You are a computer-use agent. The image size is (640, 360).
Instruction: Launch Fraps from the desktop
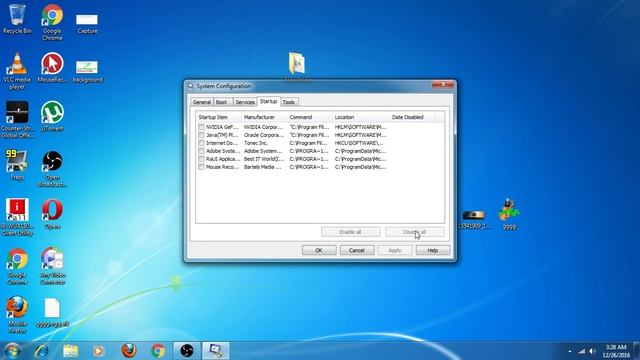tap(17, 165)
